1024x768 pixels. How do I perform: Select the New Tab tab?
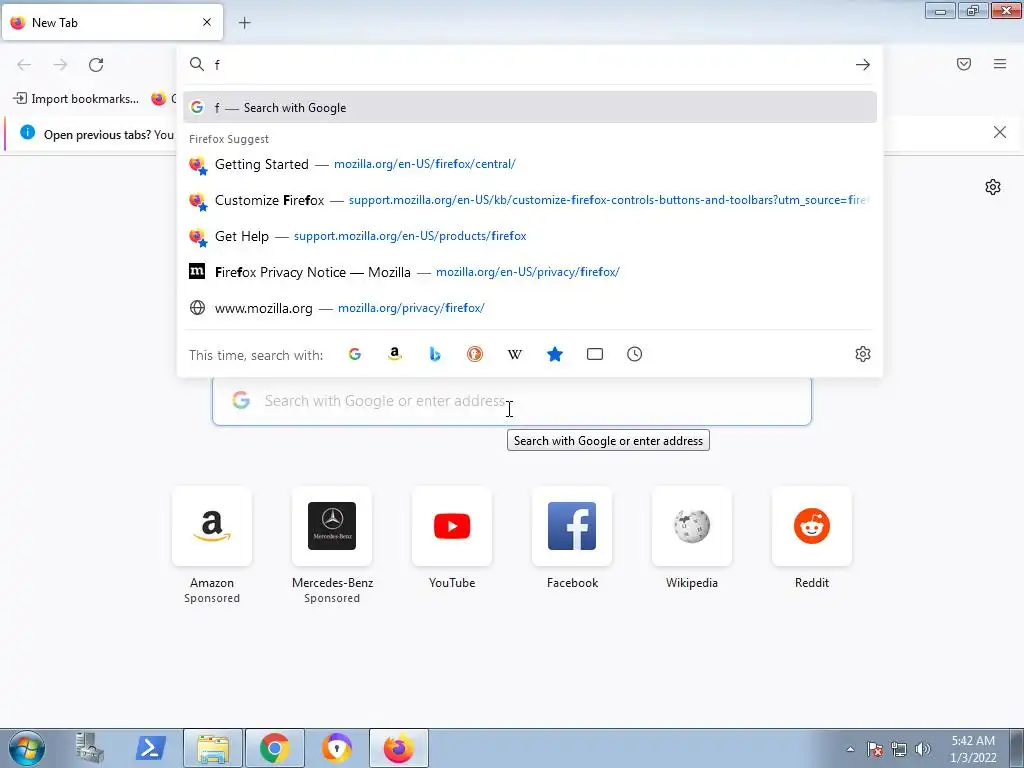pos(112,22)
